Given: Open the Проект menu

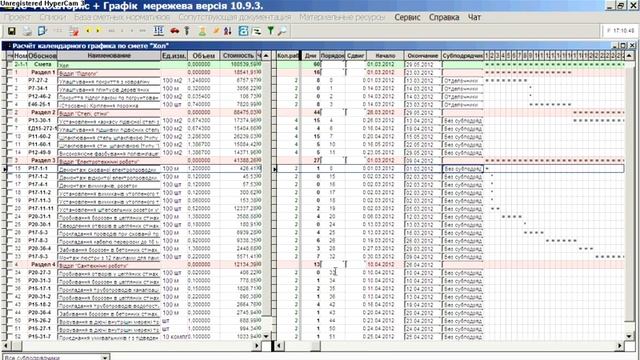Looking at the screenshot, I should pos(17,17).
